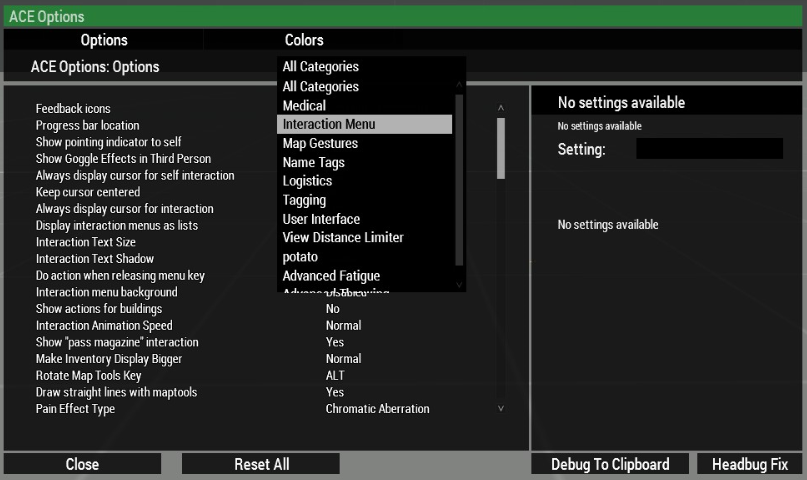Pick Advanced Fatigue from the list

tap(331, 275)
